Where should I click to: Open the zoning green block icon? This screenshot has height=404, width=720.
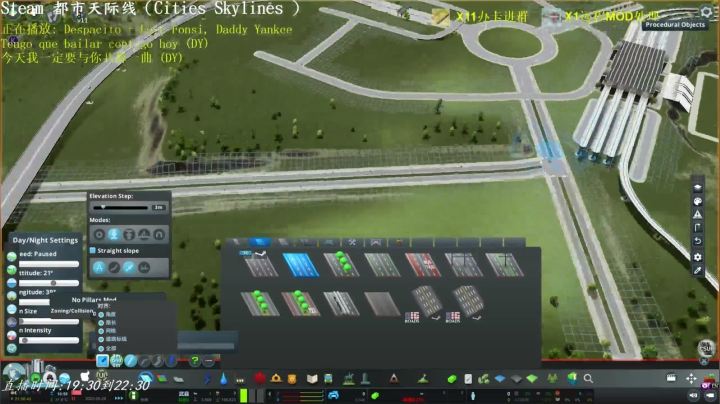452,379
